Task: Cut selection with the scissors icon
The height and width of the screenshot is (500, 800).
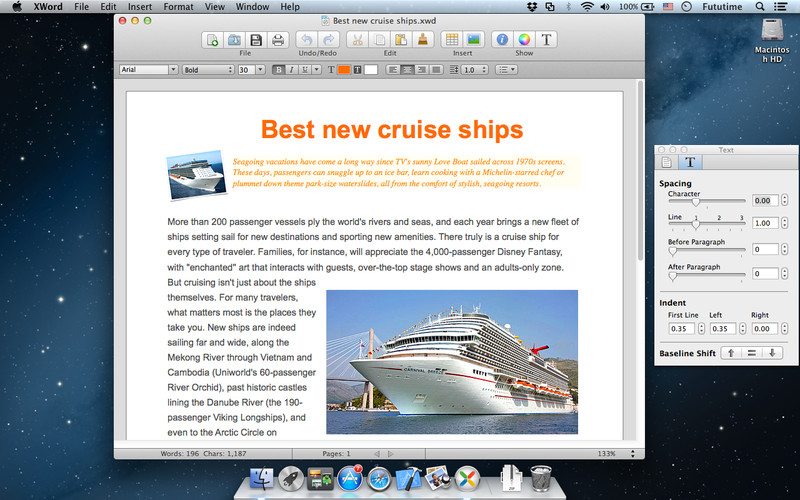Action: (x=357, y=40)
